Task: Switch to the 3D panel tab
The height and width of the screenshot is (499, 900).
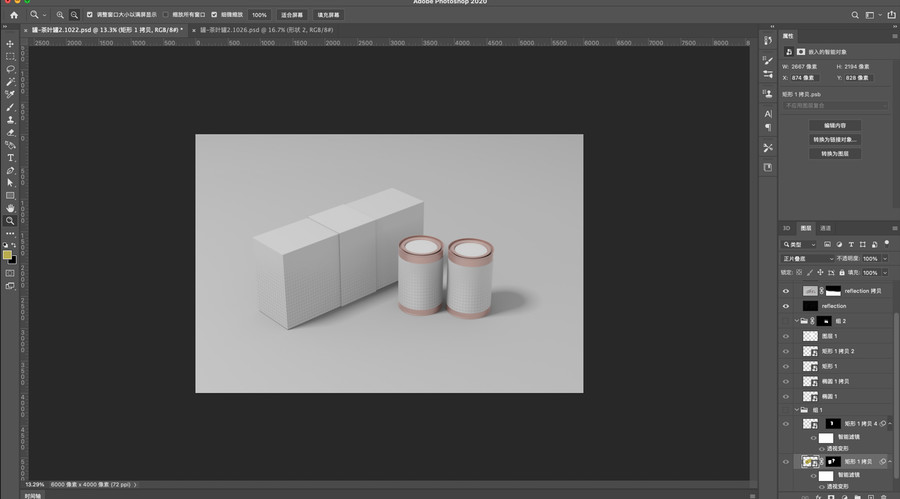Action: point(786,229)
